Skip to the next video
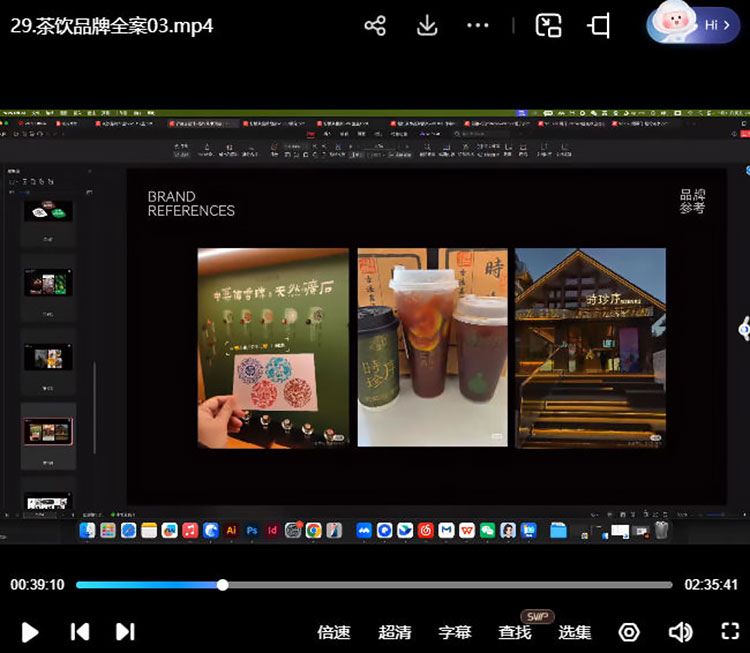 click(x=125, y=632)
